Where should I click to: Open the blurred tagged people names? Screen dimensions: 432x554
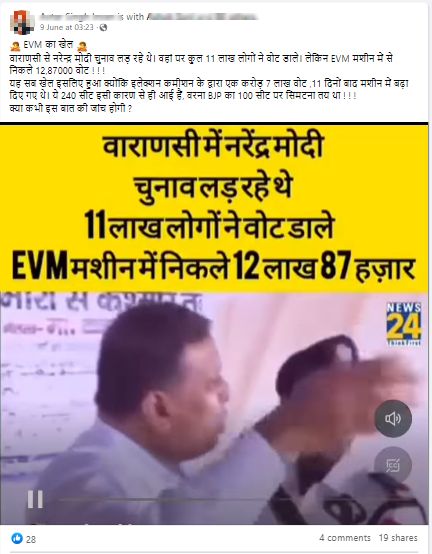(201, 16)
